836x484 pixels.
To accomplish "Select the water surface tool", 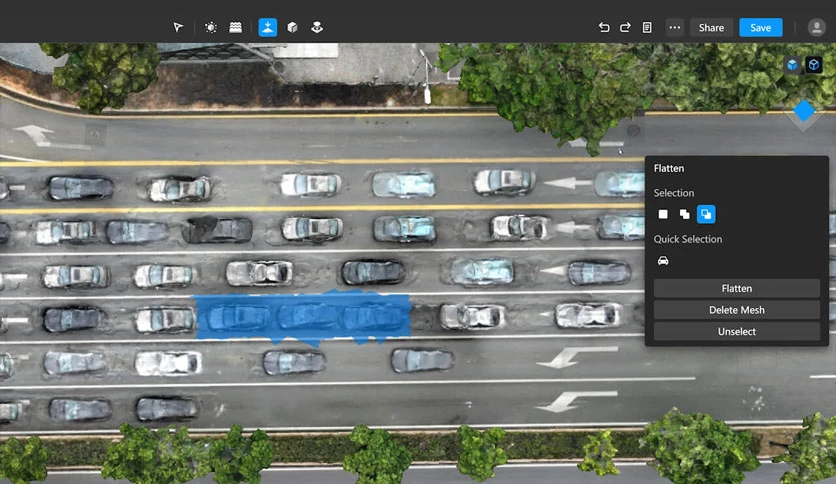I will click(x=235, y=27).
